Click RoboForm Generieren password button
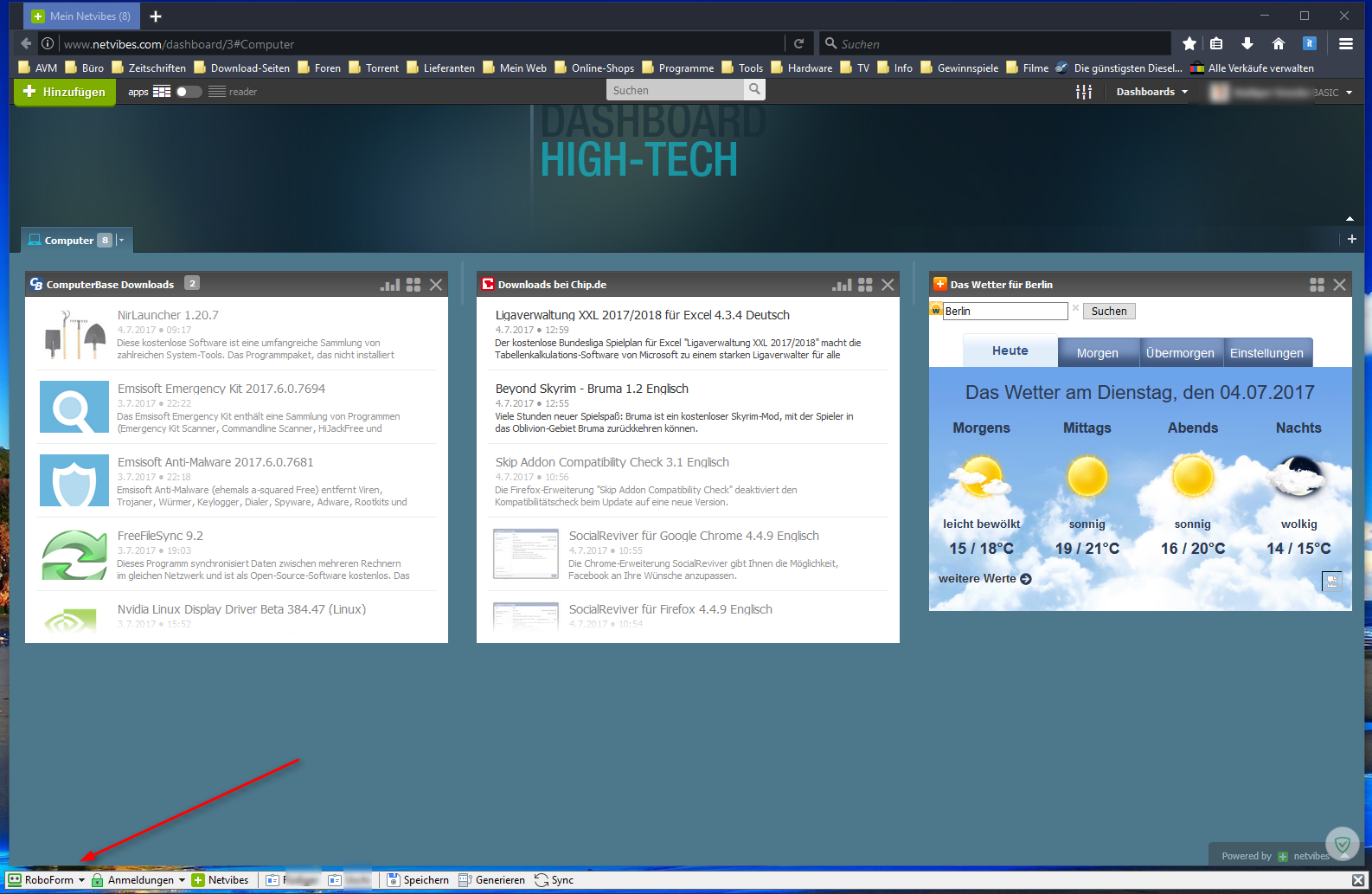 click(x=491, y=880)
